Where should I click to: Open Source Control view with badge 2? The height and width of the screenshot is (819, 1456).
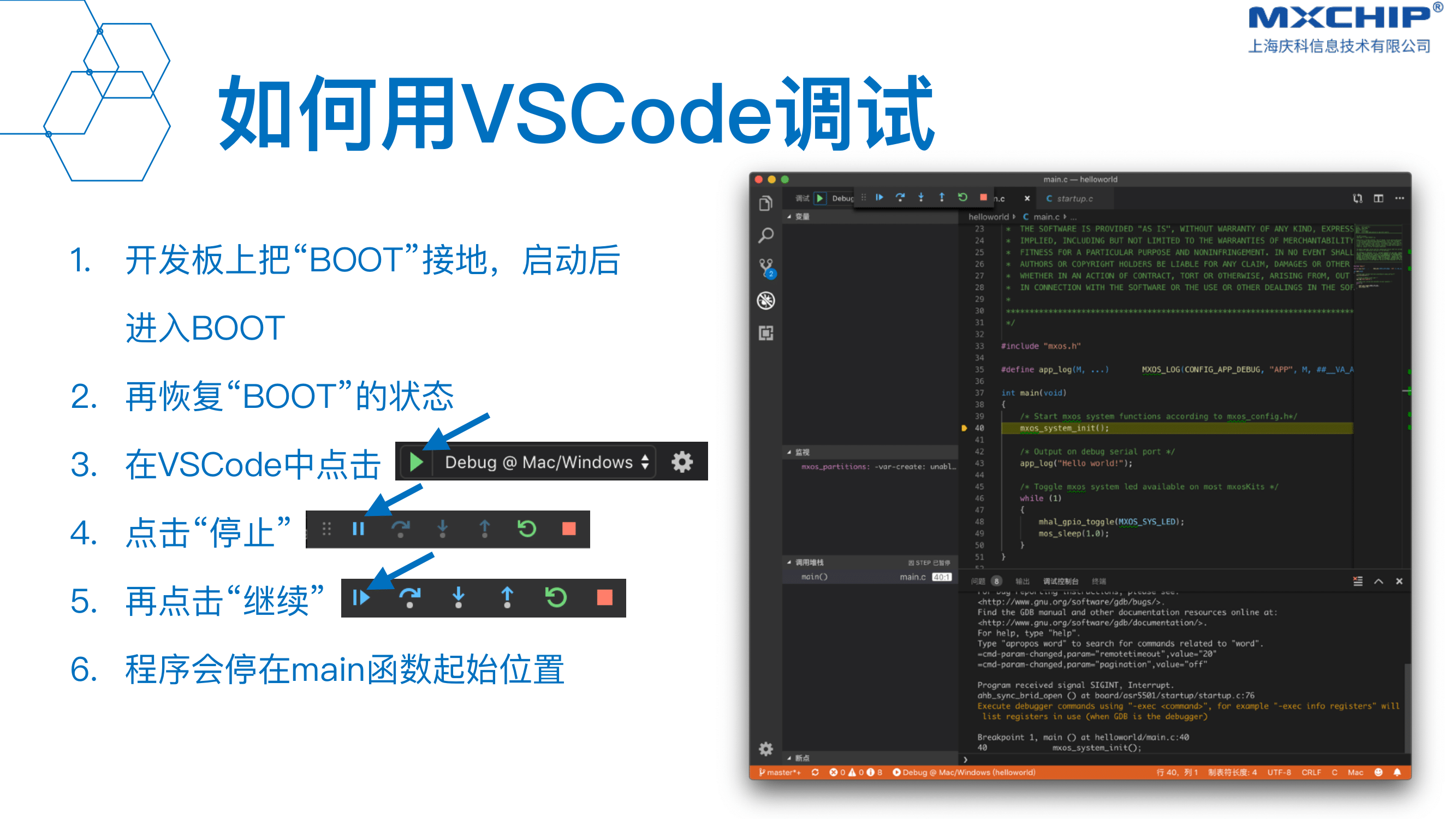coord(766,268)
